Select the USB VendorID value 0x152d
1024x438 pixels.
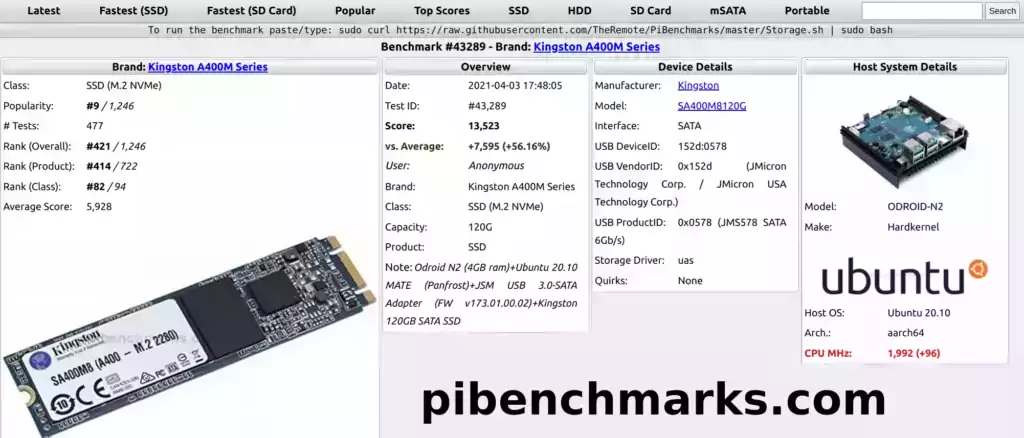pos(695,166)
